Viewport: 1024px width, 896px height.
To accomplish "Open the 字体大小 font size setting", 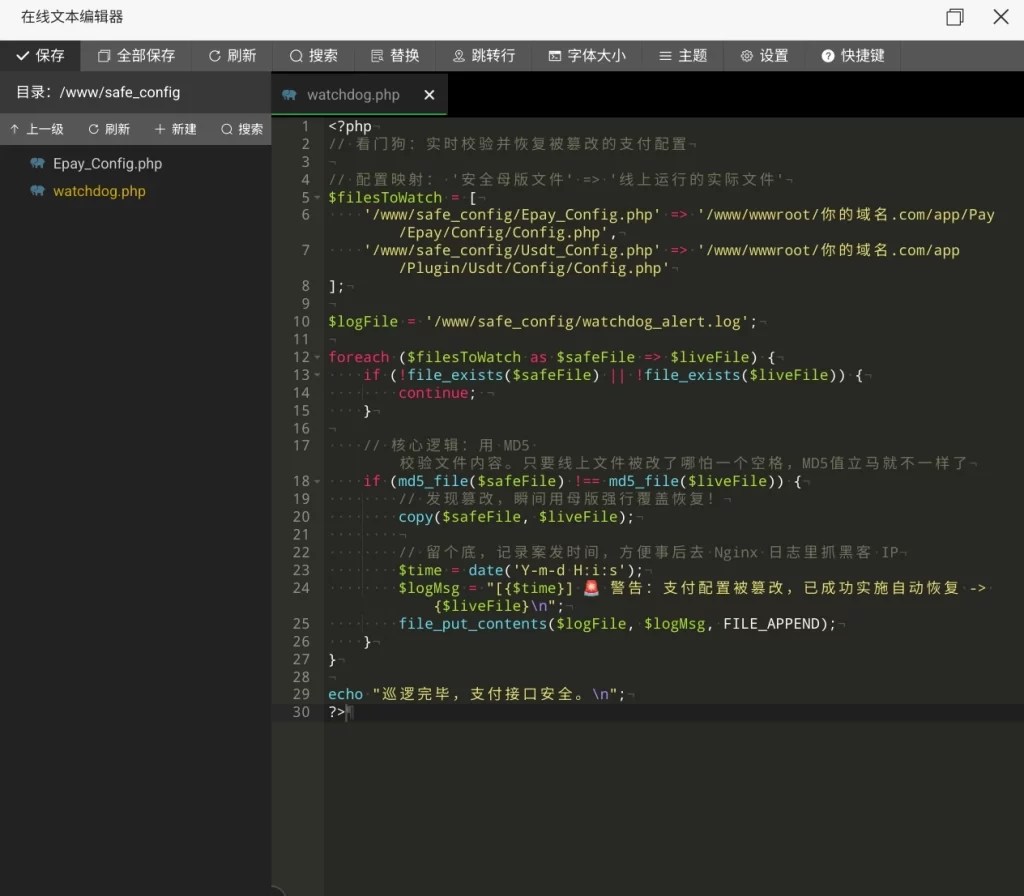I will [x=587, y=56].
